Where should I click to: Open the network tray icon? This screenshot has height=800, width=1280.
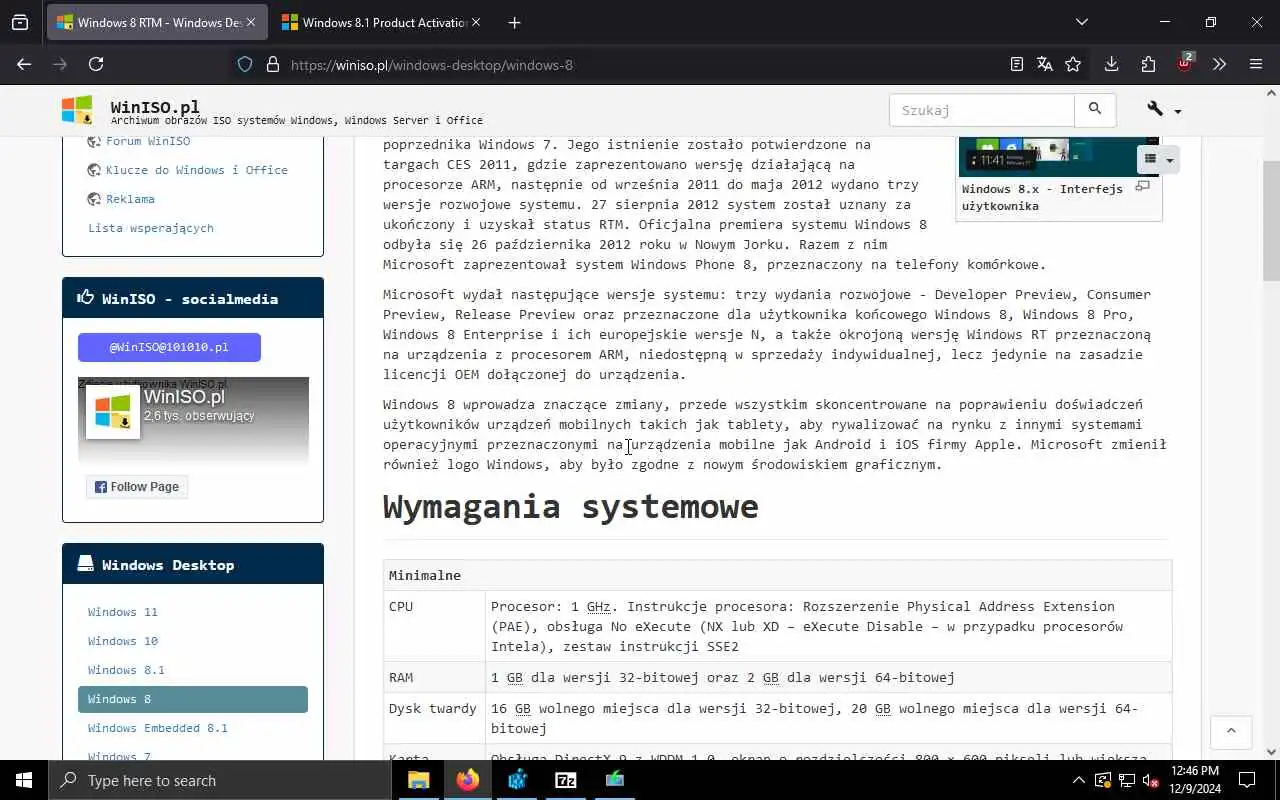click(x=1126, y=780)
